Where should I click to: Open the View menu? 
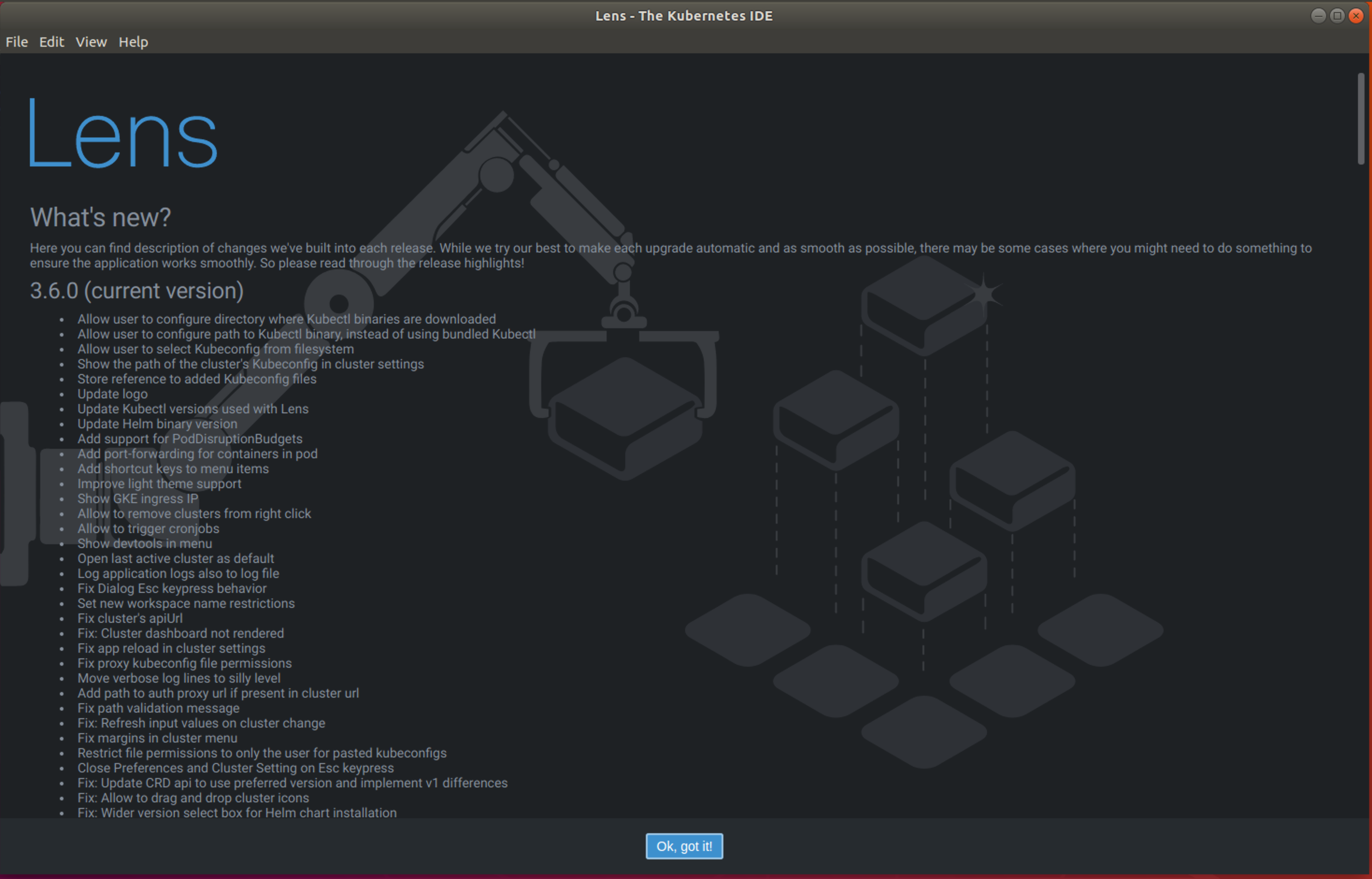click(x=90, y=42)
